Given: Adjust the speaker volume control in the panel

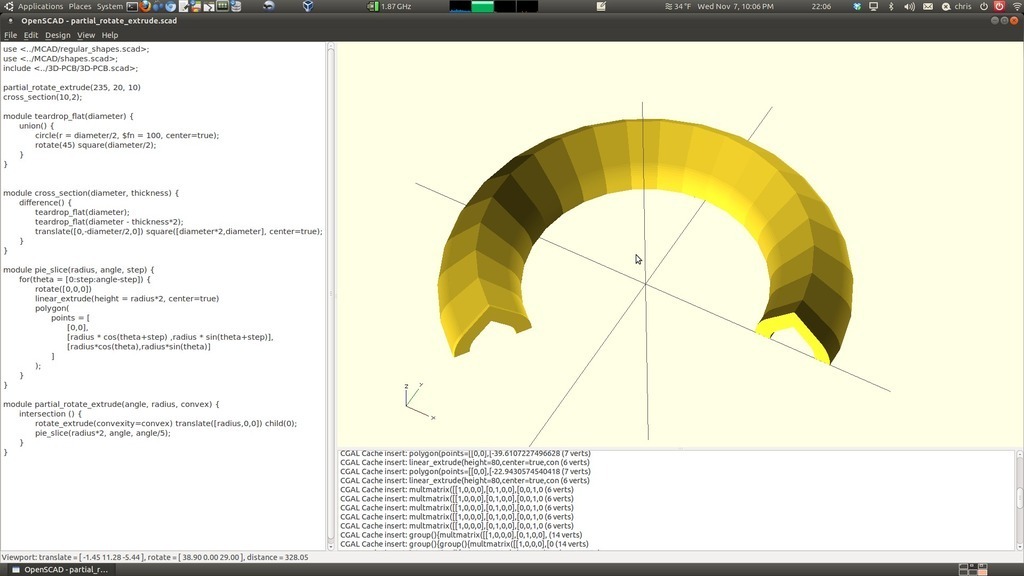Looking at the screenshot, I should 910,7.
